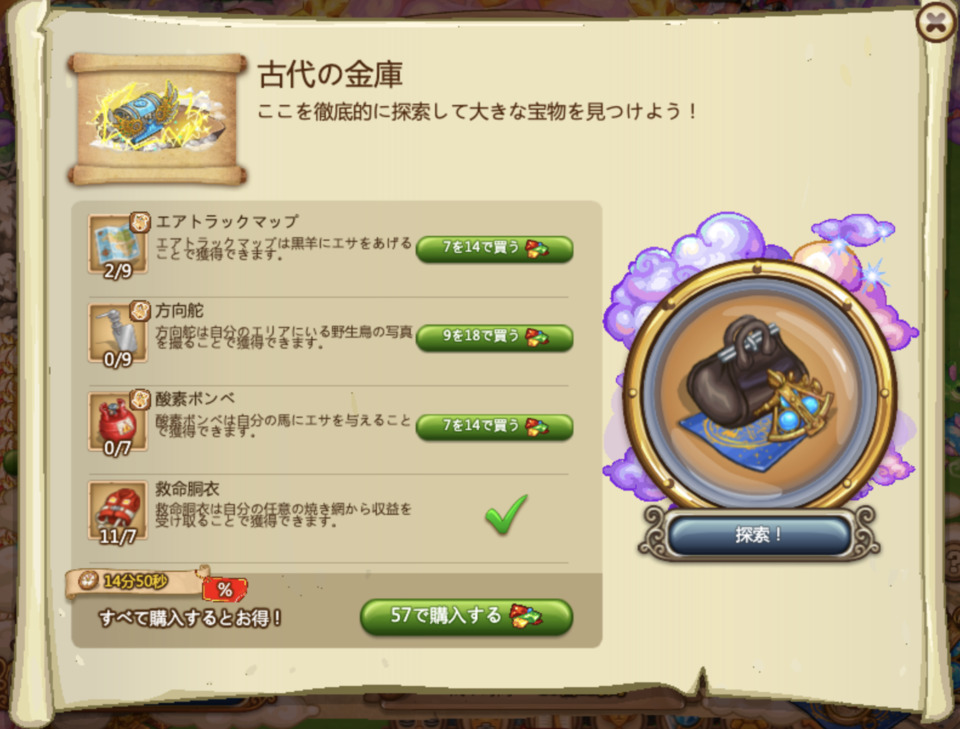
Task: Click the 救命胴衣 life jacket icon
Action: point(118,511)
